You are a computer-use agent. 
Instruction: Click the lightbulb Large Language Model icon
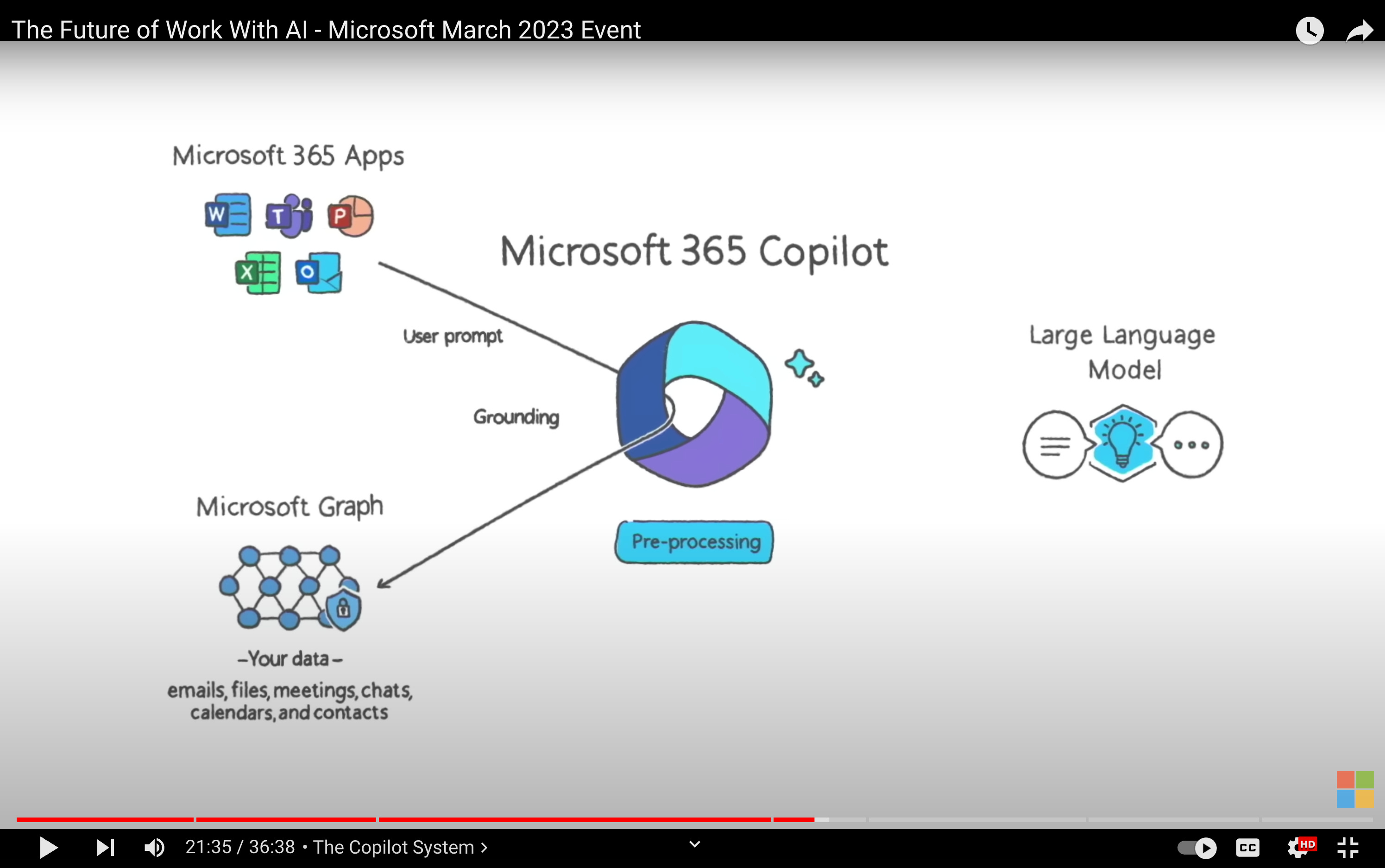1123,443
